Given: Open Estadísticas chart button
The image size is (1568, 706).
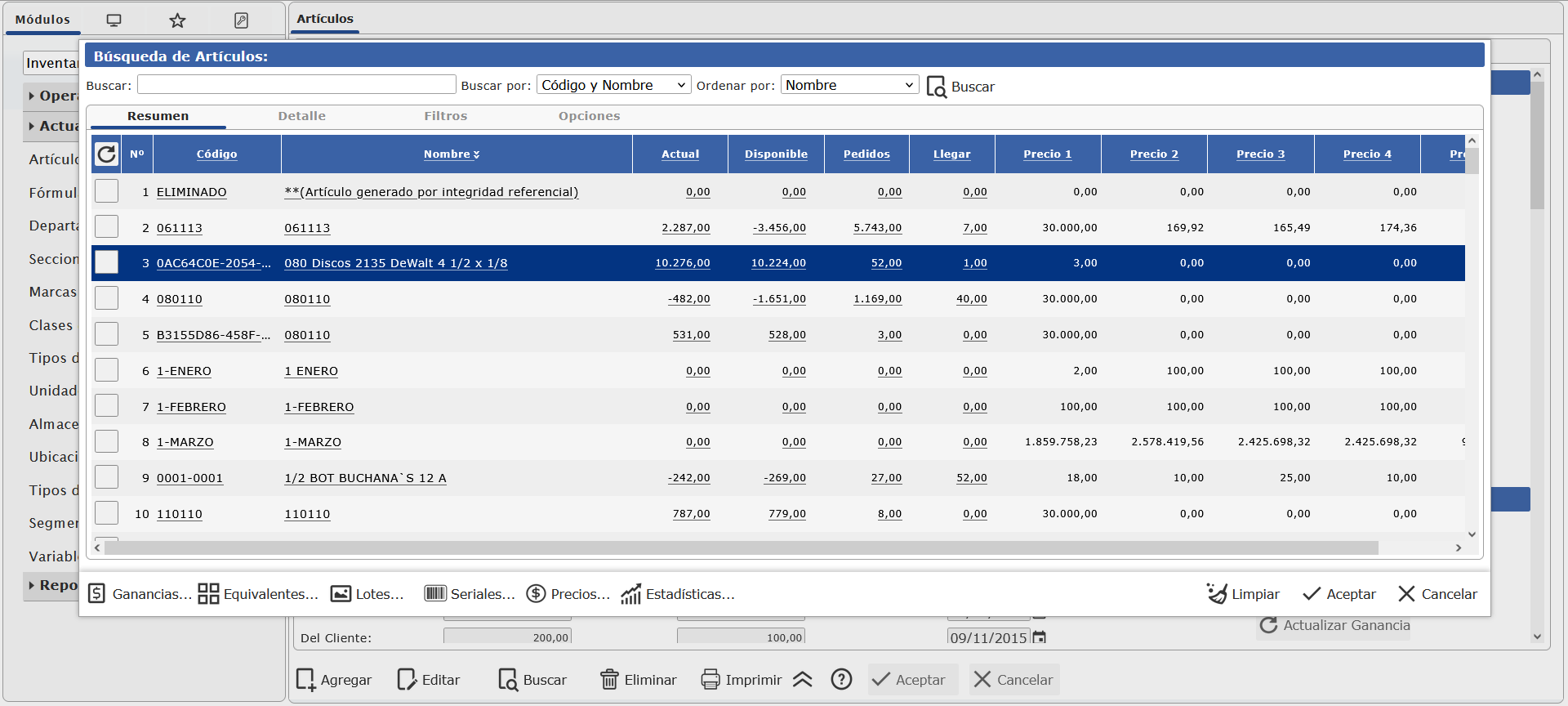Looking at the screenshot, I should pos(678,594).
